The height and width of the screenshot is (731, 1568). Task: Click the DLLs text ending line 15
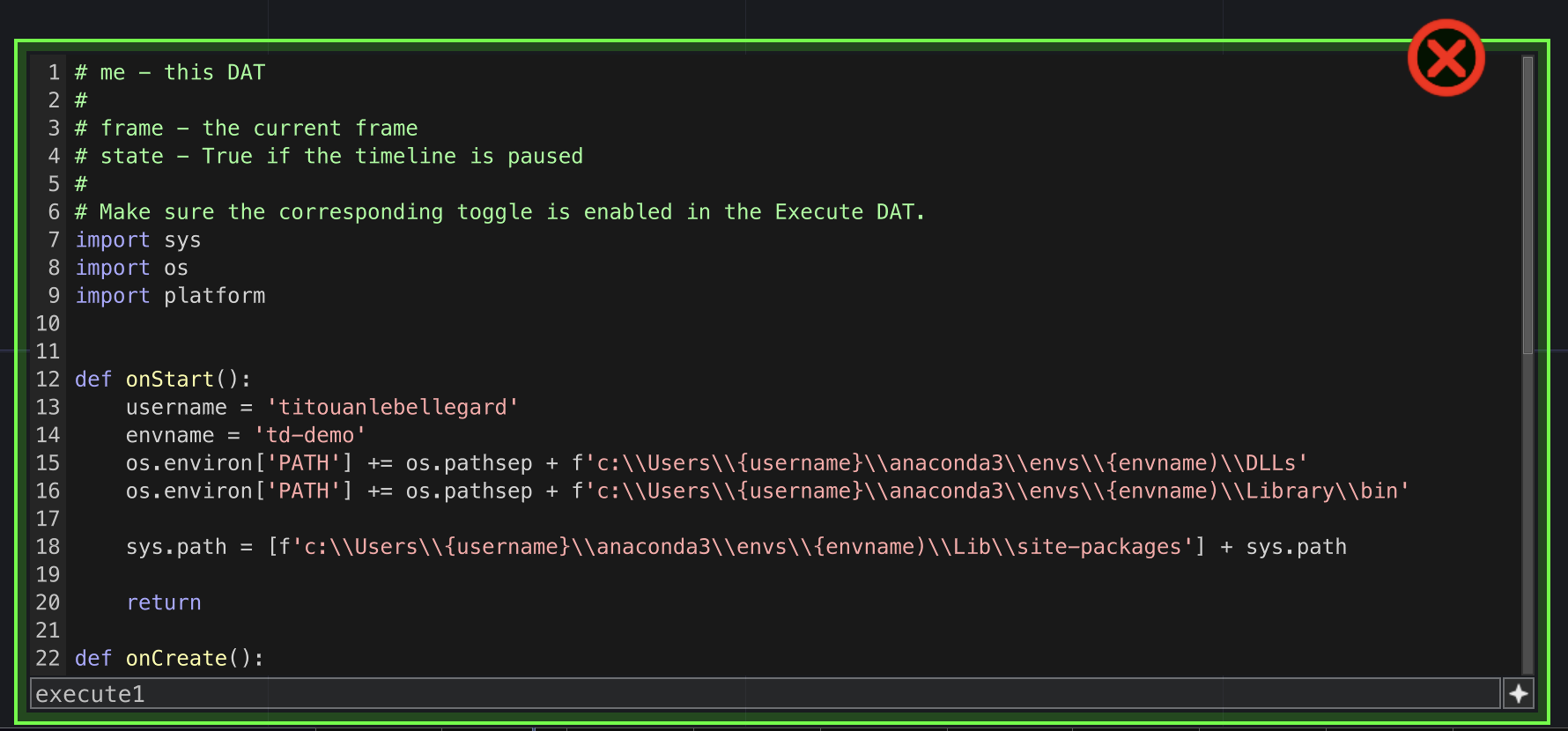1270,463
